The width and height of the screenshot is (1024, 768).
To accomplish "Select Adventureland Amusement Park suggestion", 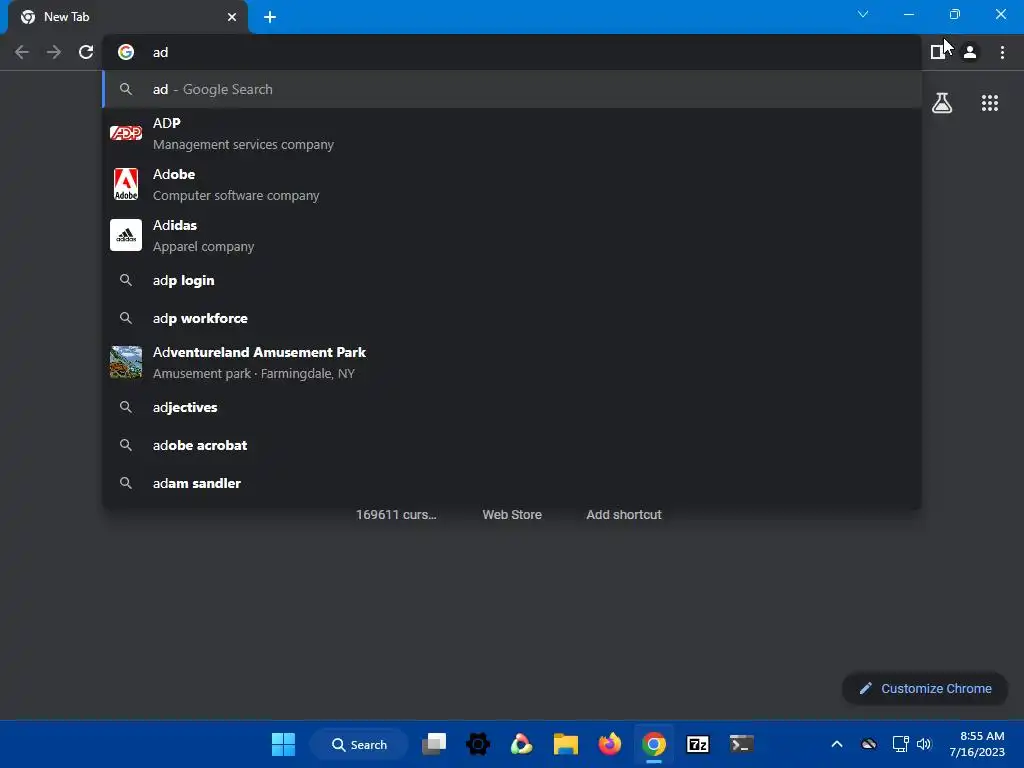I will 512,362.
